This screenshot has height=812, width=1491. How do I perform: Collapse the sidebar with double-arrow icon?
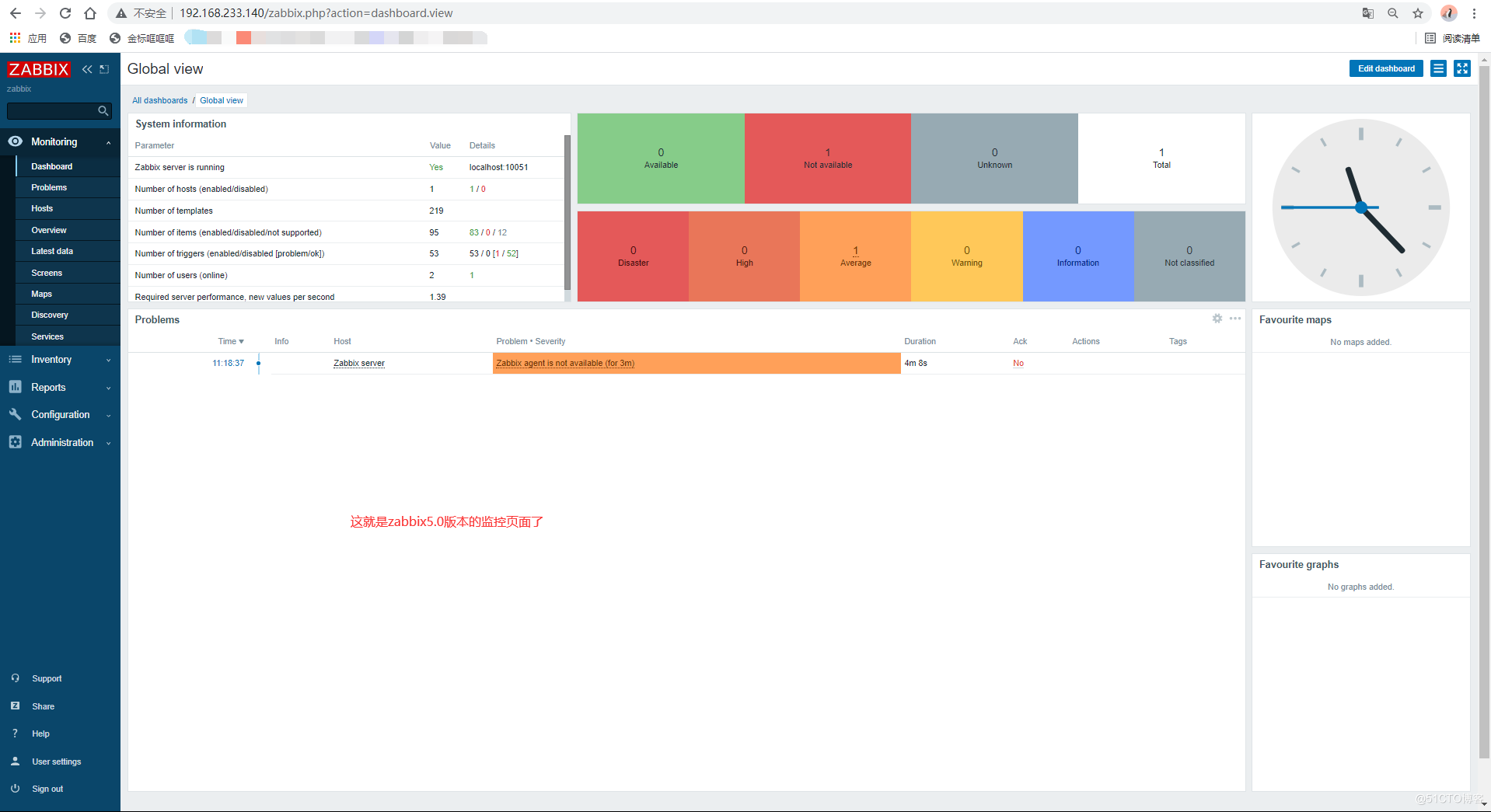pyautogui.click(x=87, y=69)
